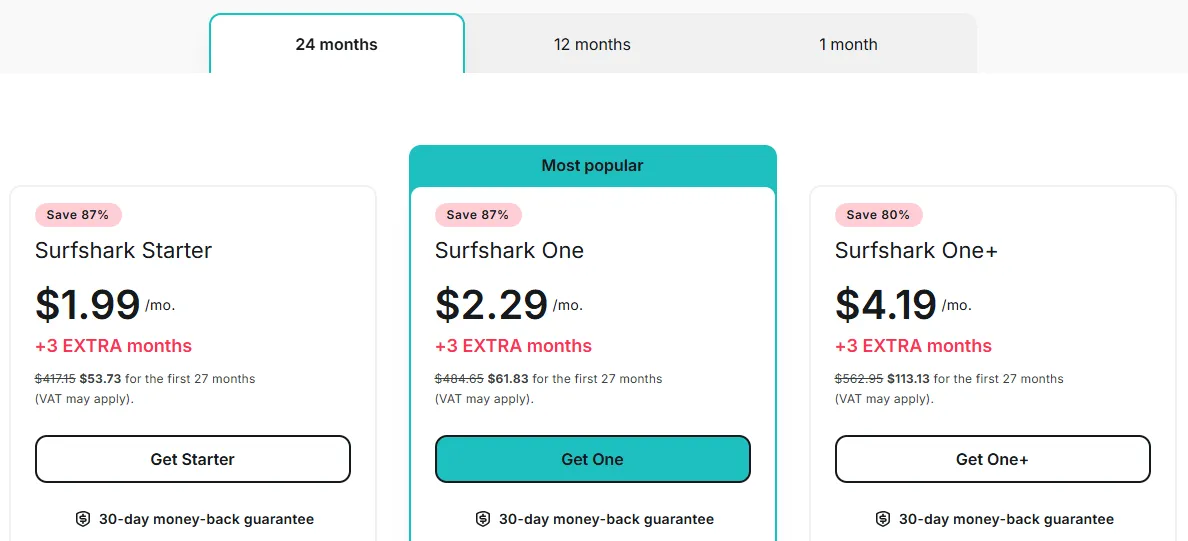The image size is (1188, 541).
Task: Select the 24 months plan tab
Action: 337,44
